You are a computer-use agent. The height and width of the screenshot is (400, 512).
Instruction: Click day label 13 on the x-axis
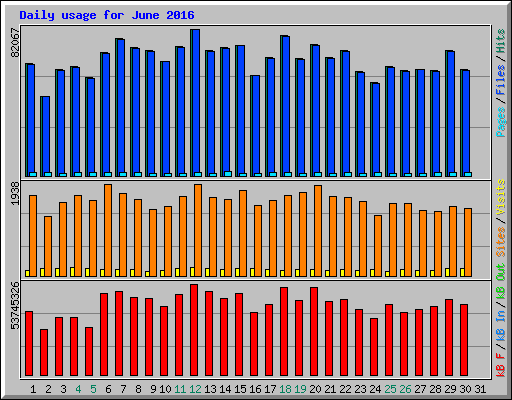210,389
